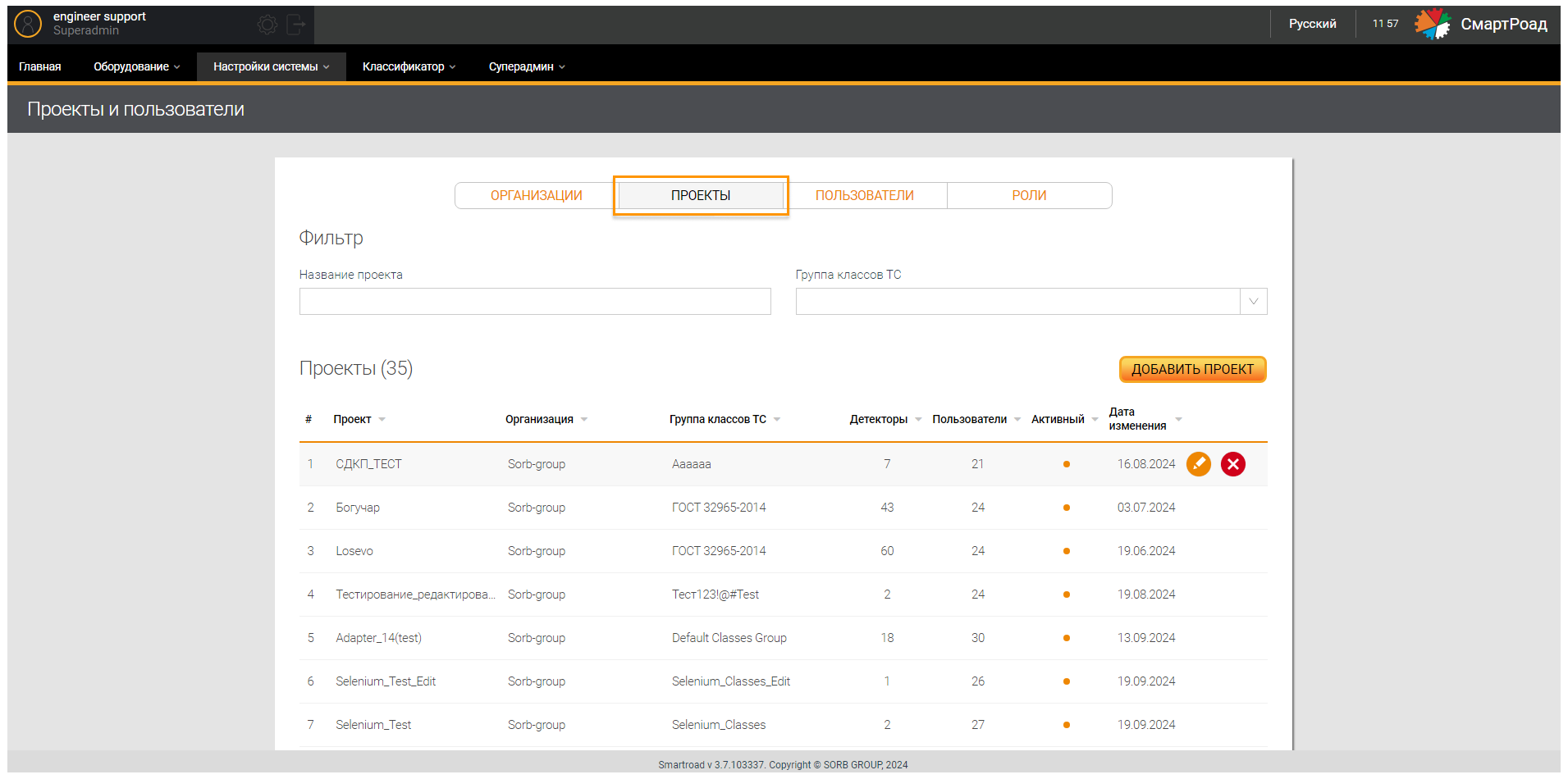Sort by Группа классов ТС column arrow
Viewport: 1568px width, 779px height.
click(777, 420)
